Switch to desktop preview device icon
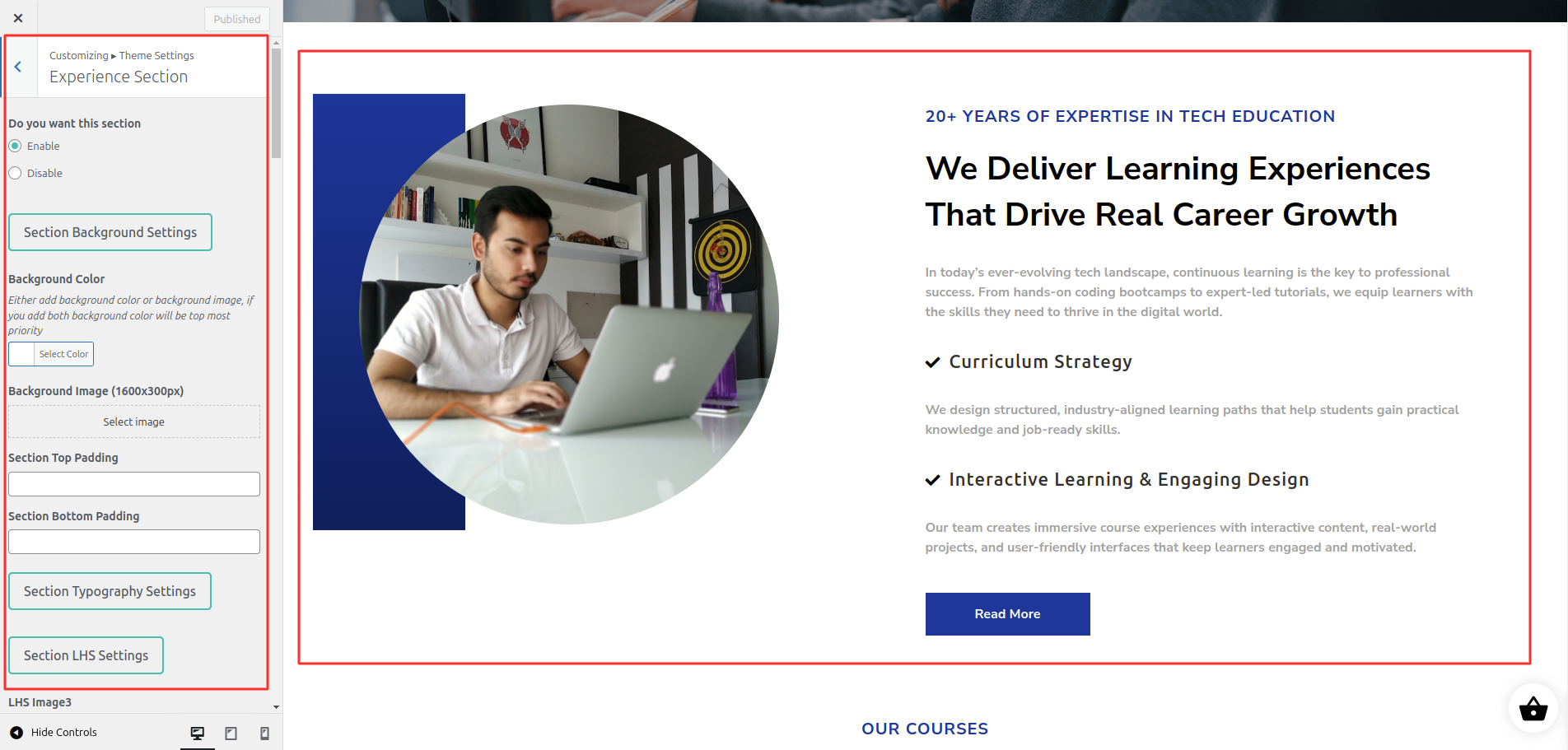The width and height of the screenshot is (1568, 750). tap(198, 733)
